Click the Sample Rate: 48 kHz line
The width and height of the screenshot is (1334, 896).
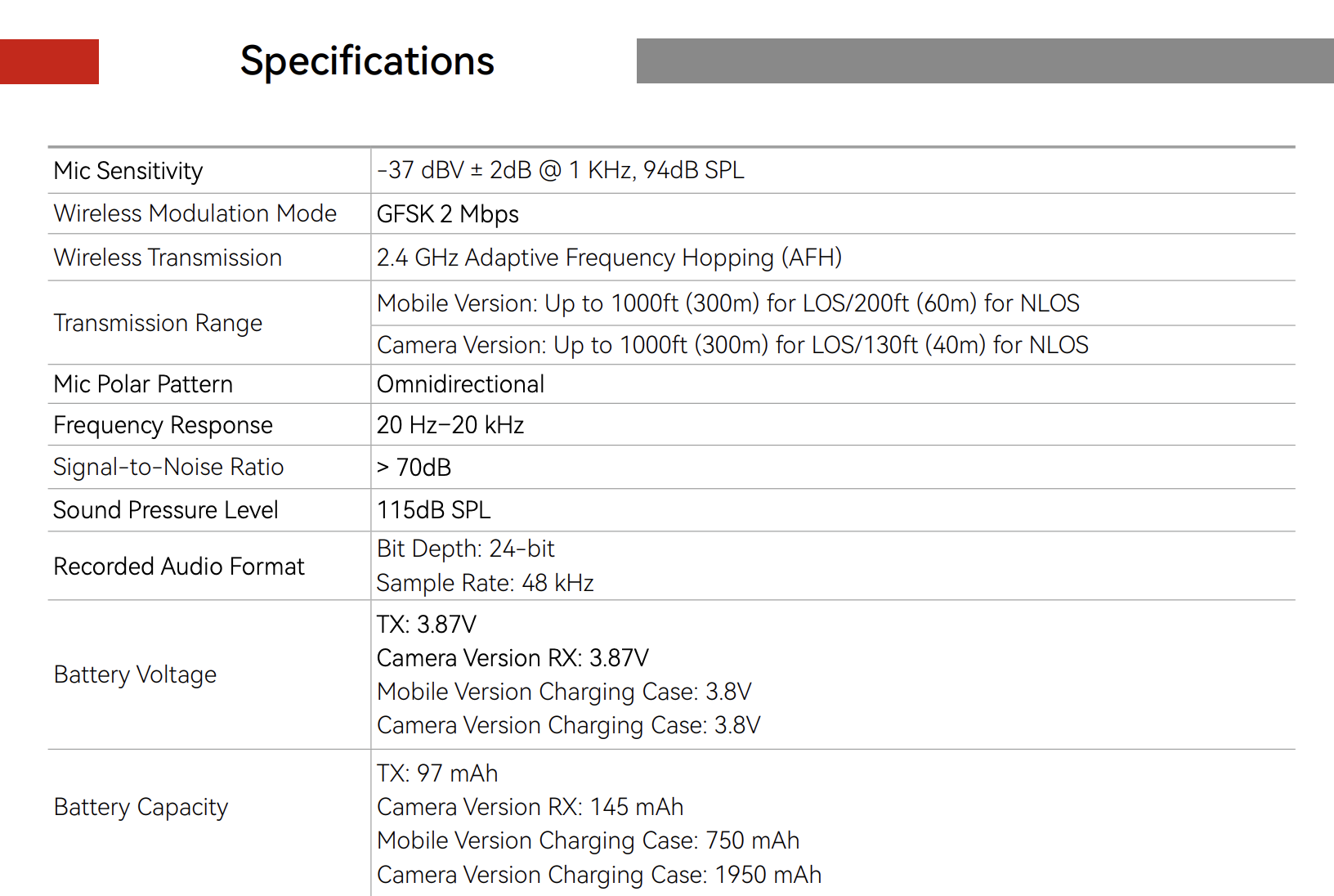click(x=485, y=583)
